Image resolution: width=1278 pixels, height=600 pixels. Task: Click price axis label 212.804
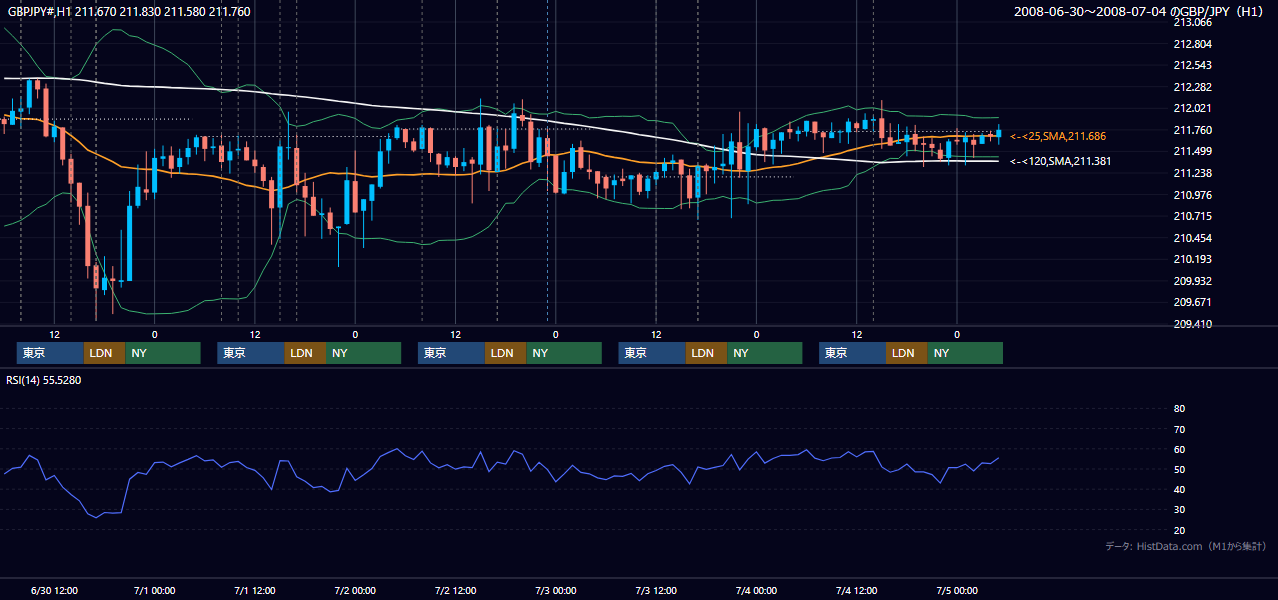pos(1191,44)
